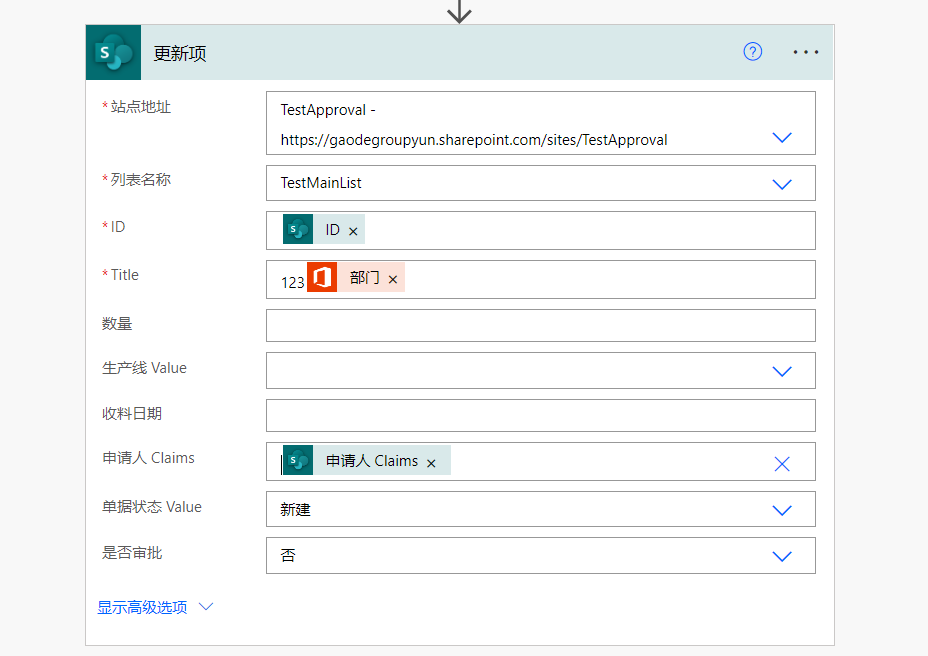Remove the ID dynamic content token
Image resolution: width=928 pixels, height=656 pixels.
coord(353,231)
